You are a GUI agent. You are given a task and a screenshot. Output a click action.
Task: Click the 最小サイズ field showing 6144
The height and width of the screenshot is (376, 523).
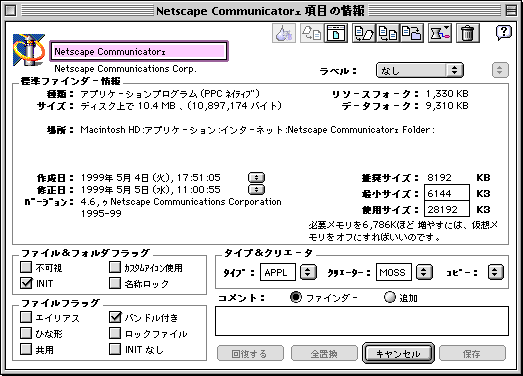pos(447,193)
